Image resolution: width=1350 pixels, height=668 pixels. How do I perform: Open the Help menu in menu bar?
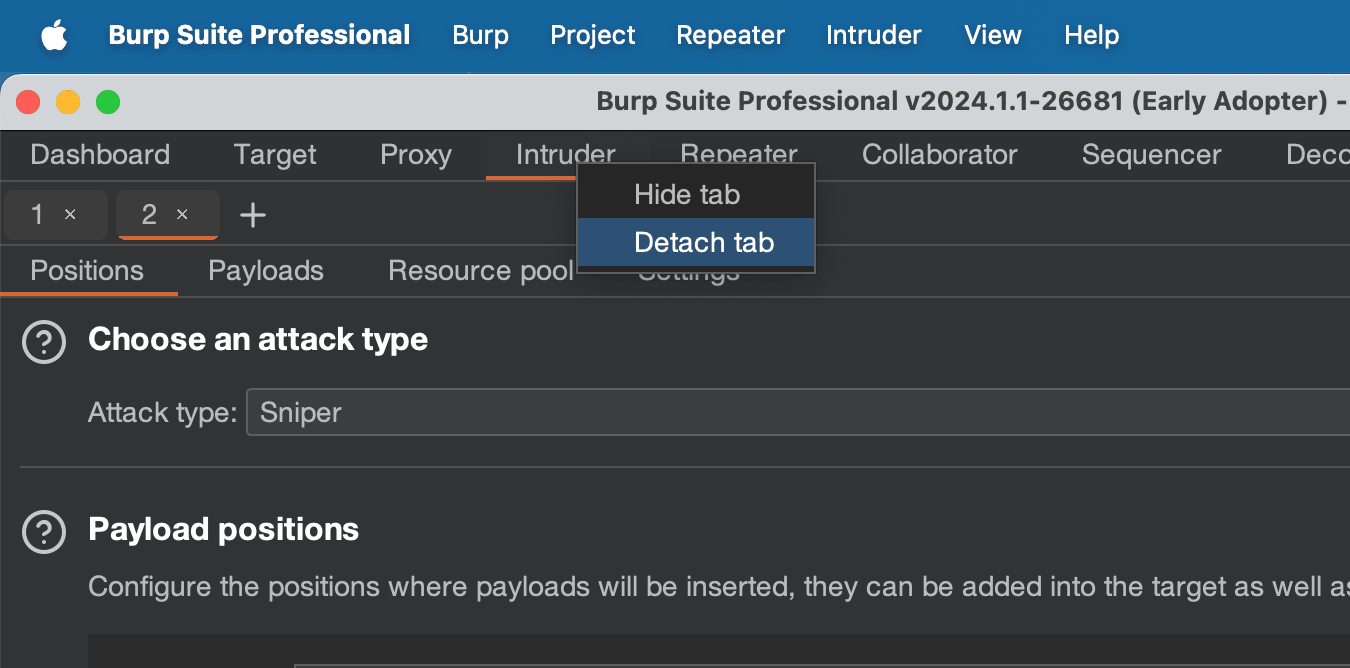point(1091,35)
